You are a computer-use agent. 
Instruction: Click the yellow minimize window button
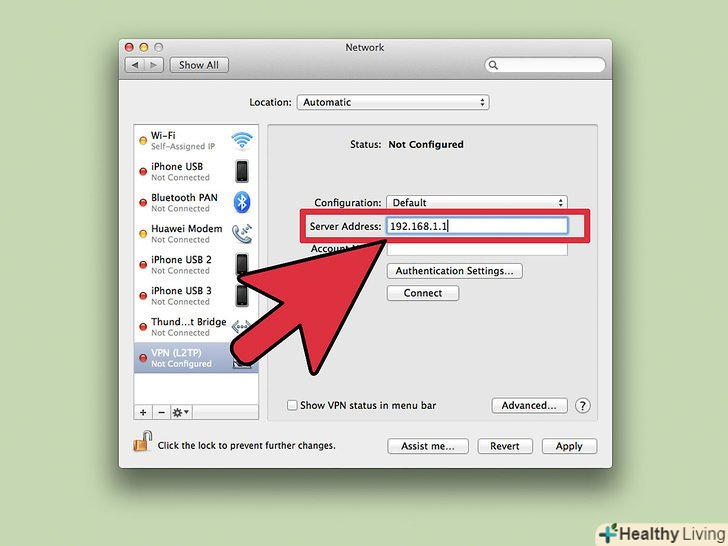(144, 47)
